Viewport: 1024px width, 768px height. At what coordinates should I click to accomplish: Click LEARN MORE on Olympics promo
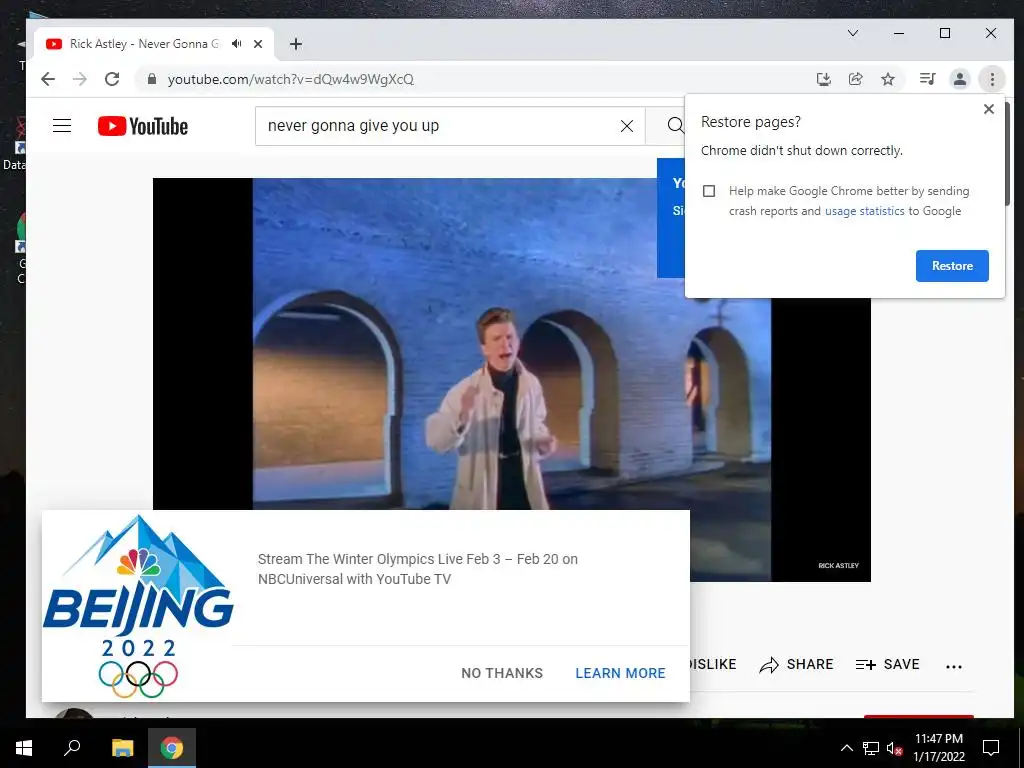tap(620, 673)
